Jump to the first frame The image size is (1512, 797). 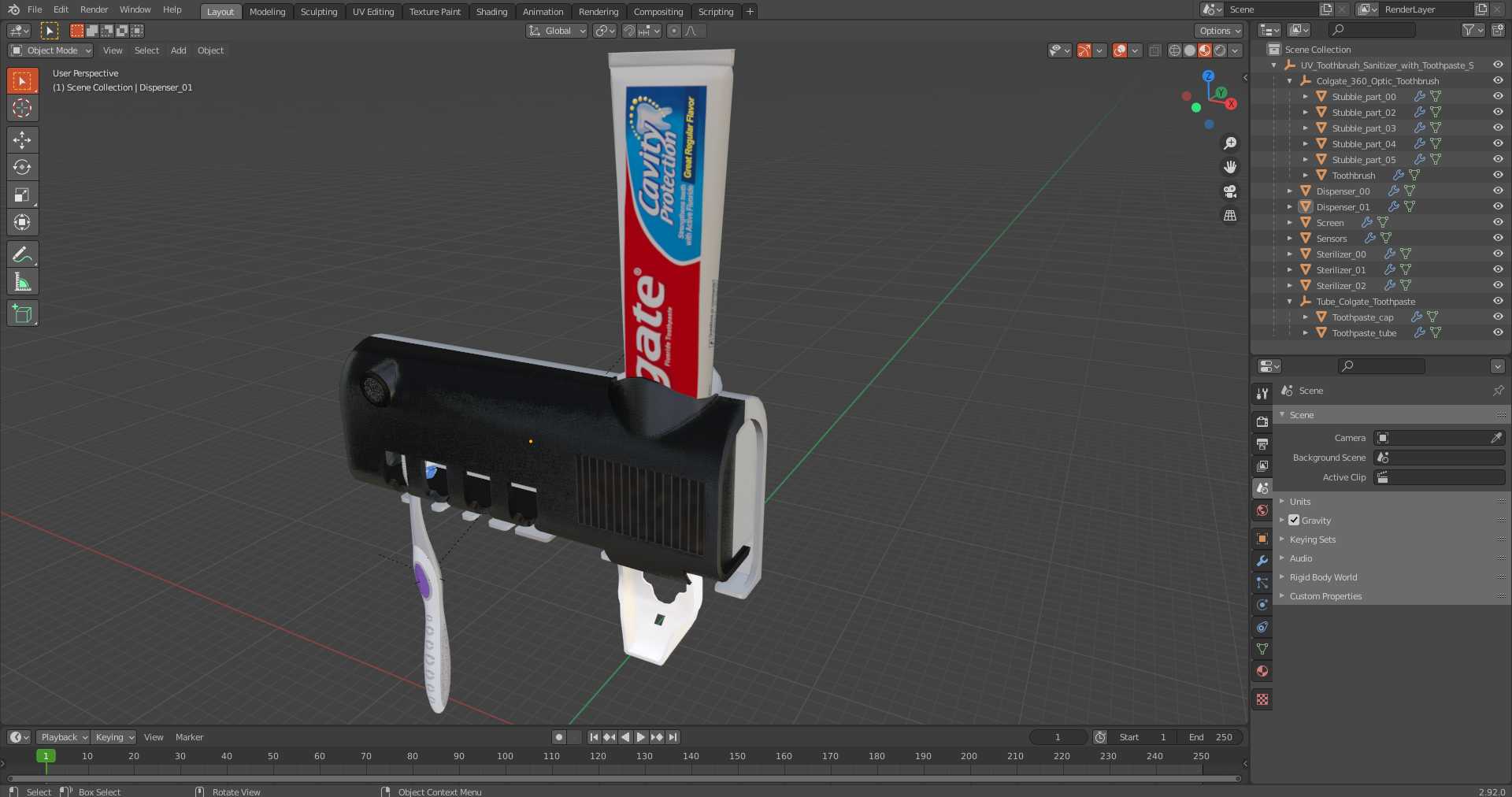coord(594,737)
